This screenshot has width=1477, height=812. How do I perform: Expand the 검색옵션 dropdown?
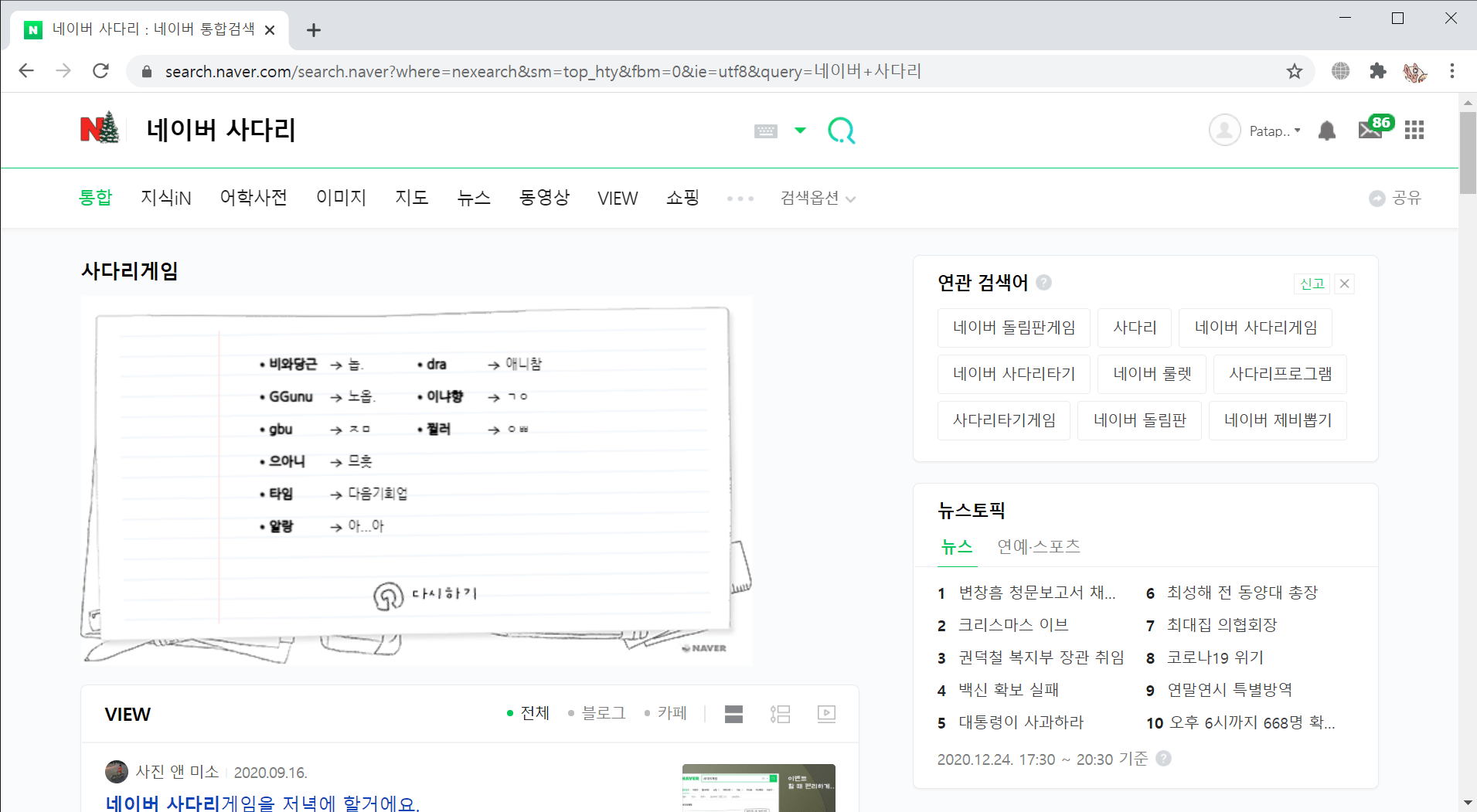point(818,199)
